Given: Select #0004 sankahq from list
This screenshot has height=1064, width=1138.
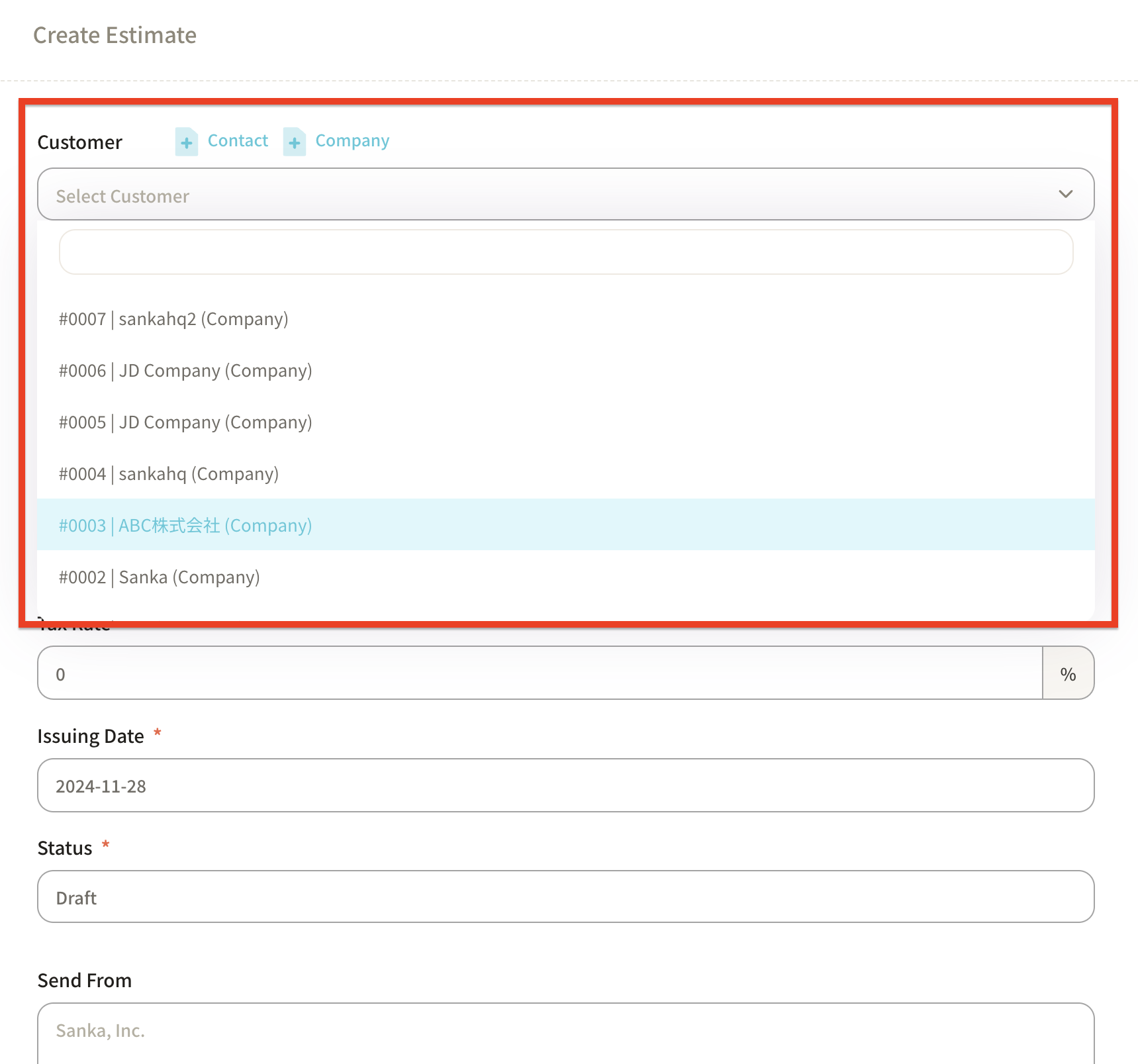Looking at the screenshot, I should tap(169, 474).
